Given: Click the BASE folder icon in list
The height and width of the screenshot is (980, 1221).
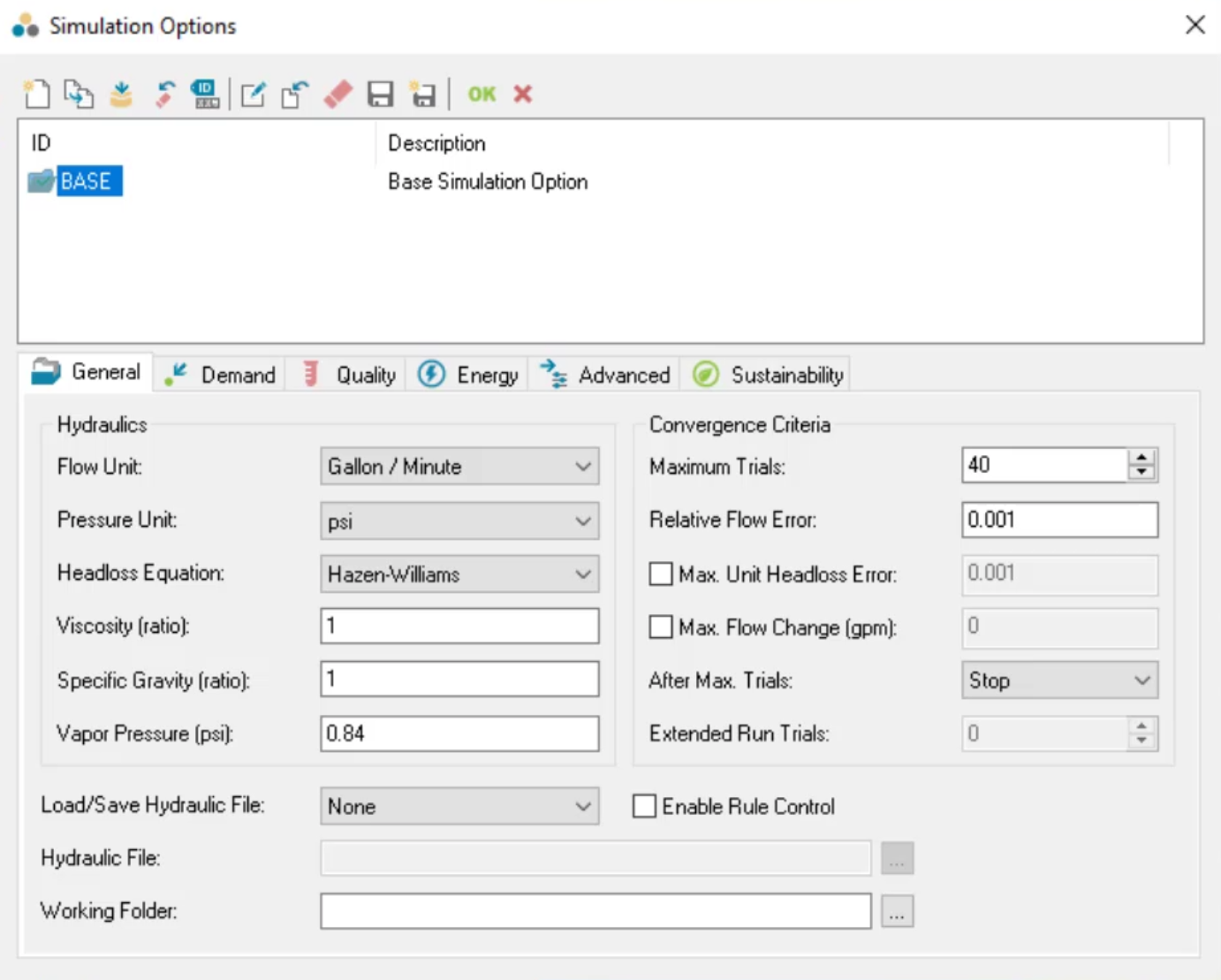Looking at the screenshot, I should click(x=41, y=181).
